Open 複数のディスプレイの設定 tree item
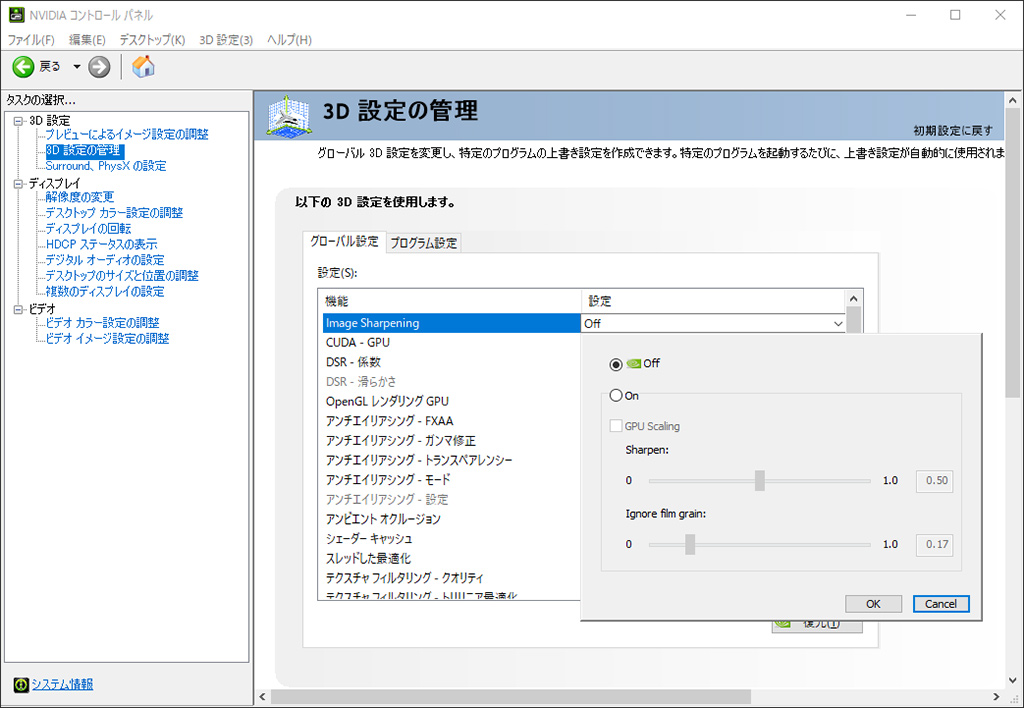Viewport: 1024px width, 708px height. [104, 291]
